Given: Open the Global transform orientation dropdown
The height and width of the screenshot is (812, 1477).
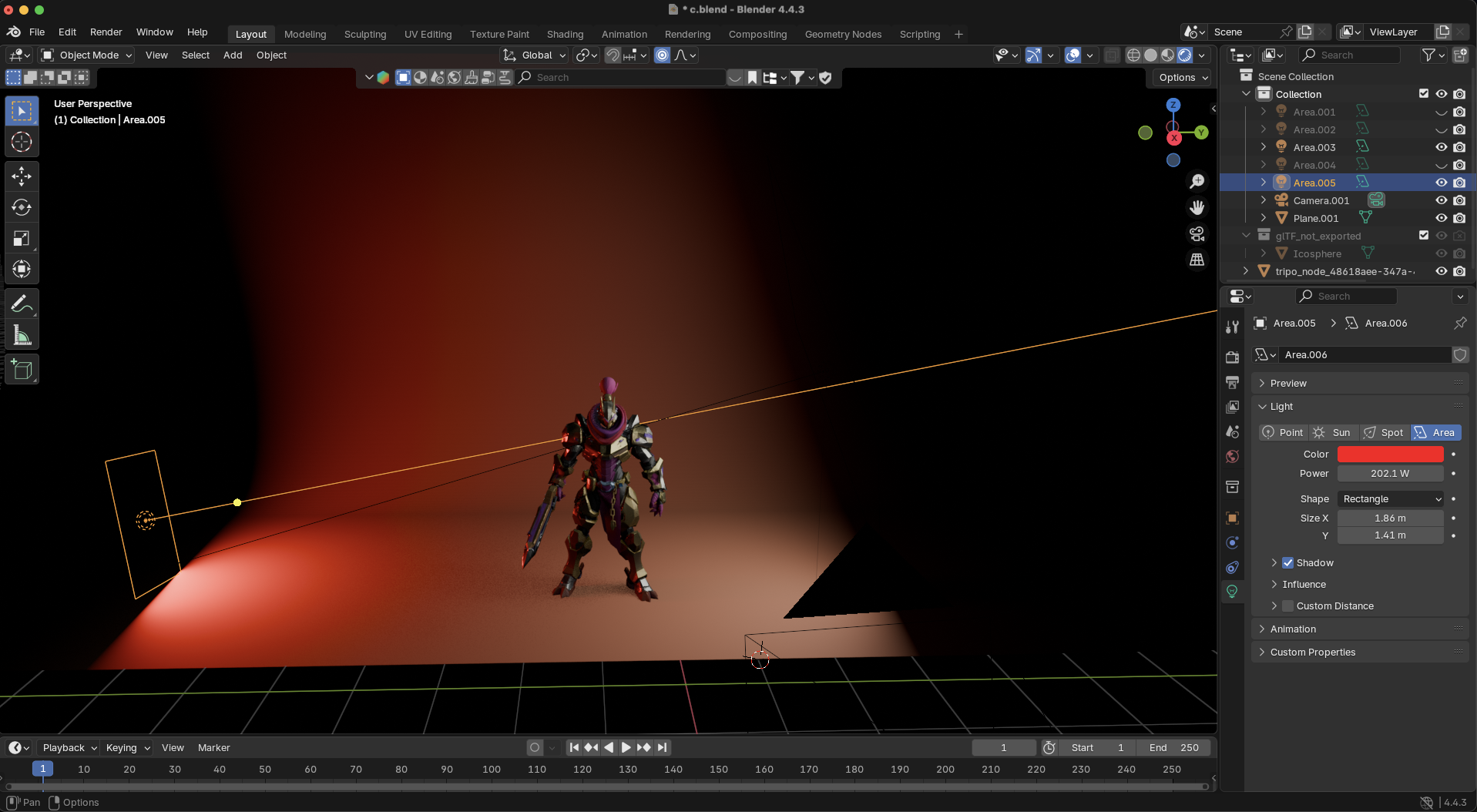Looking at the screenshot, I should (534, 55).
